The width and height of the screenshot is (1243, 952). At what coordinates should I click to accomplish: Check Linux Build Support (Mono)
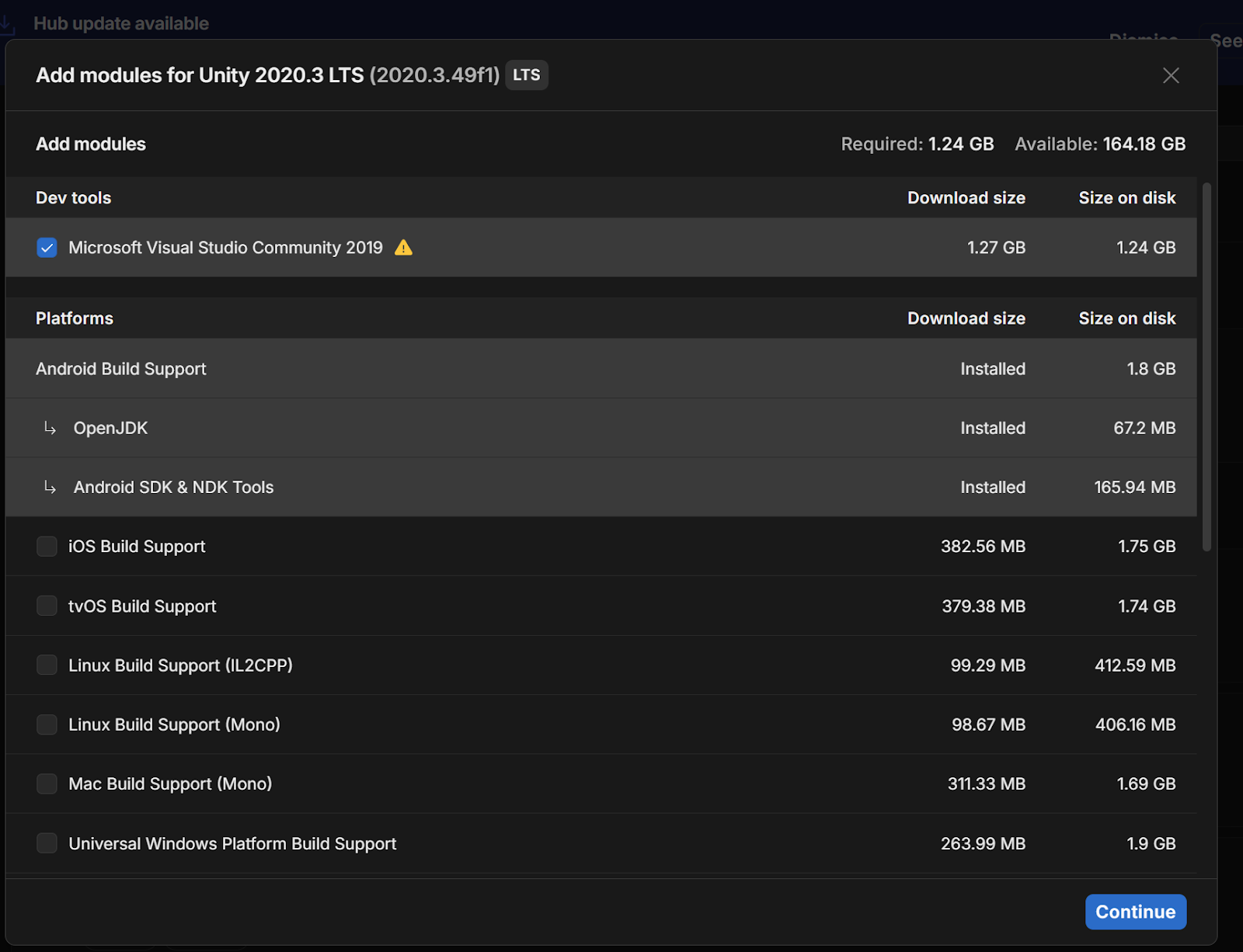(47, 724)
